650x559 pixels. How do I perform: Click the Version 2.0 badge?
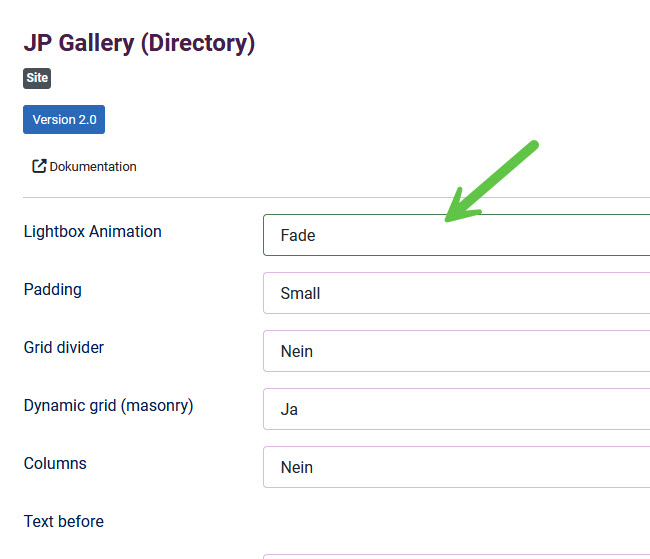click(64, 119)
